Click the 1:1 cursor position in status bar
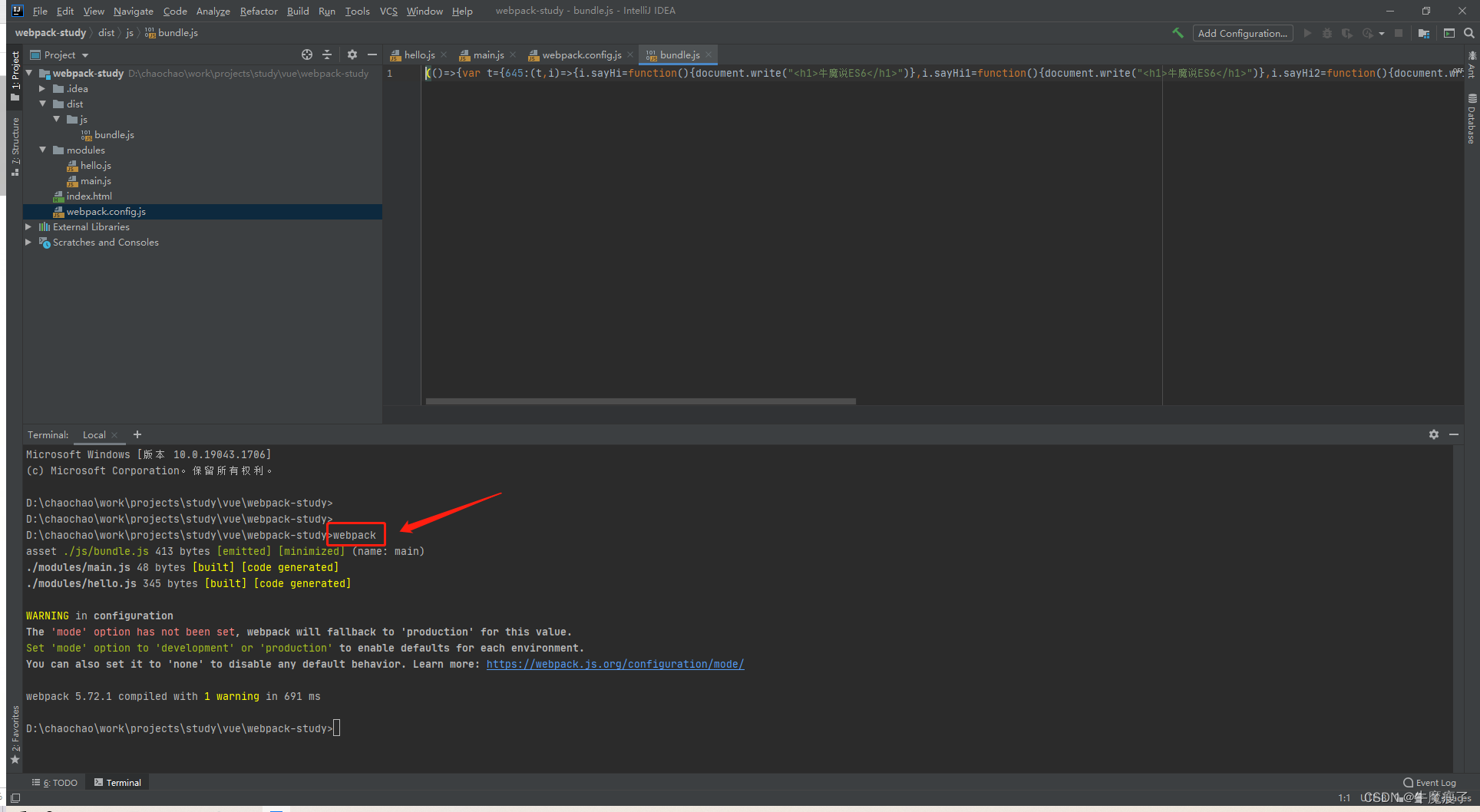1480x812 pixels. (1344, 798)
